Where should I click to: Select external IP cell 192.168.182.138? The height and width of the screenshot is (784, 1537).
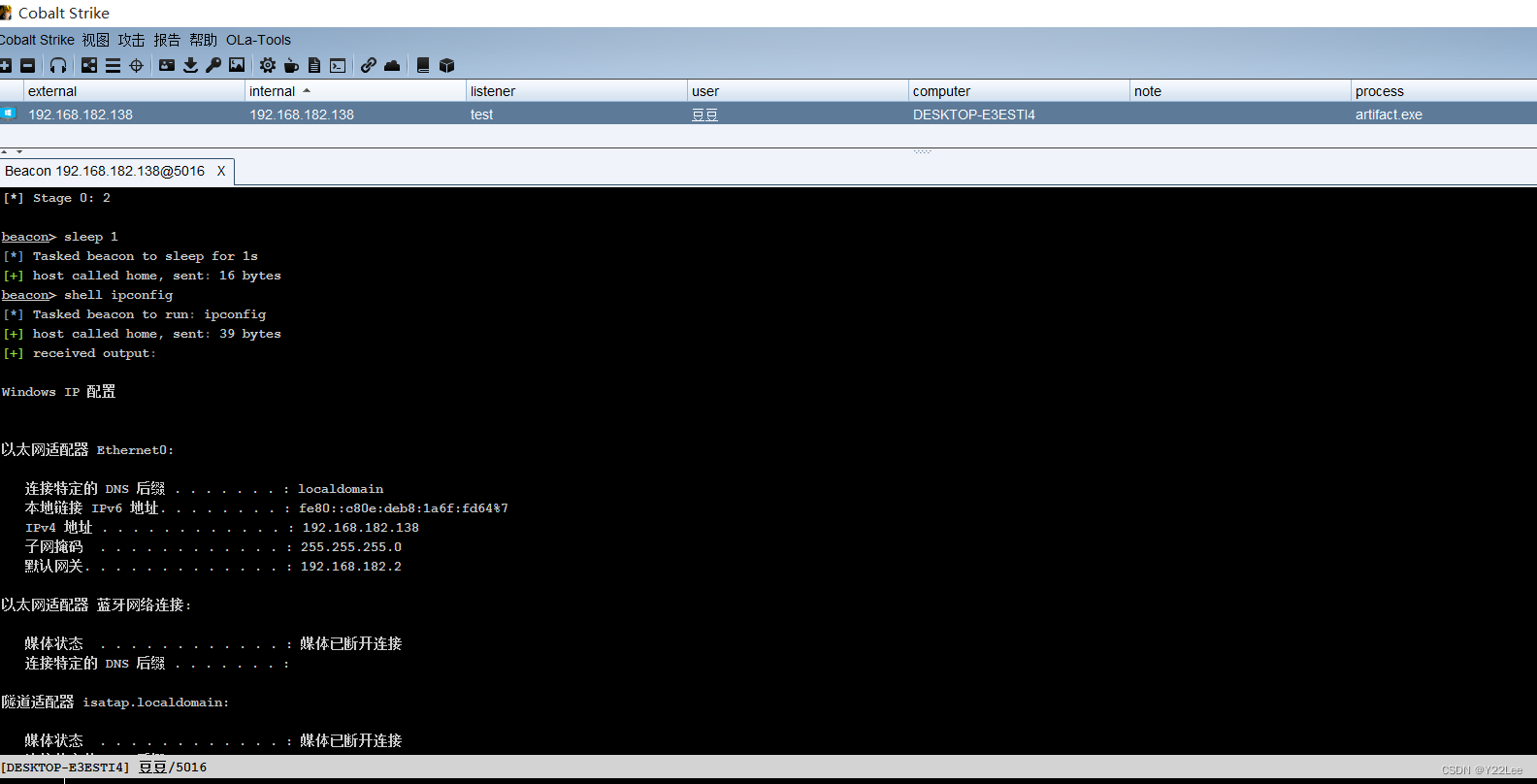pyautogui.click(x=81, y=114)
